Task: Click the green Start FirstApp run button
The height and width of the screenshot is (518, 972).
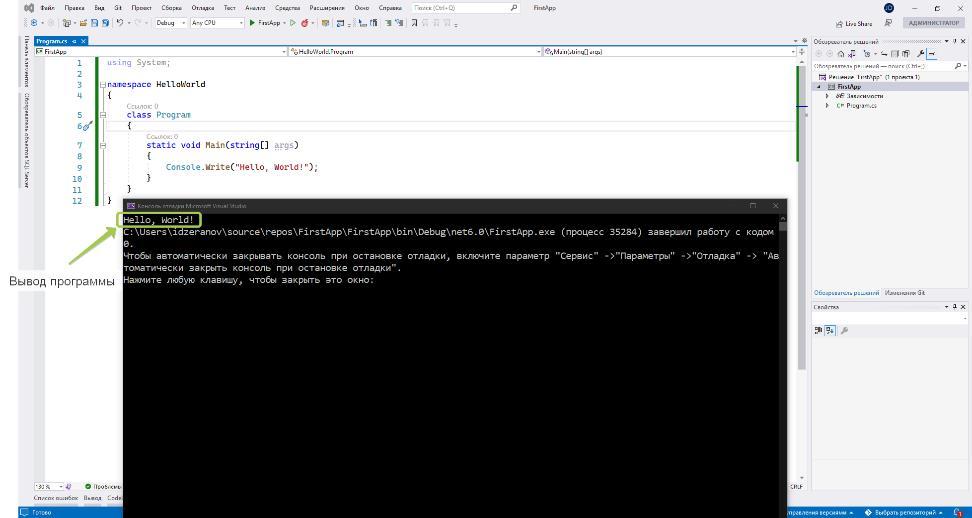Action: coord(252,22)
